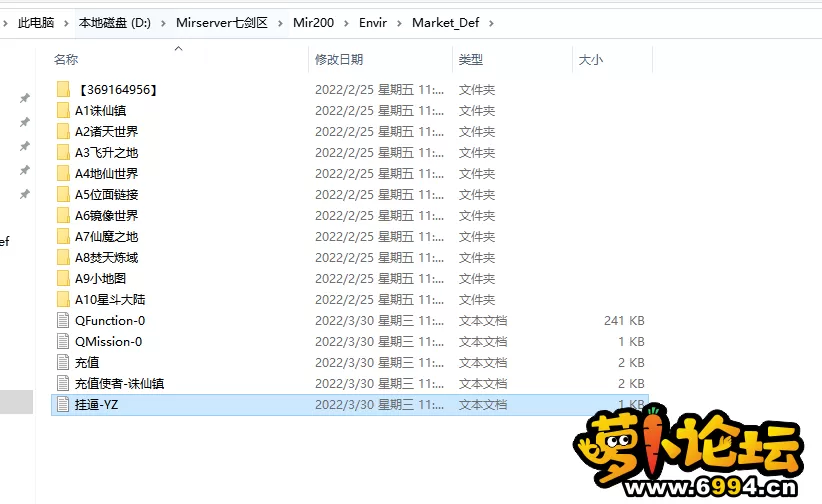This screenshot has width=822, height=504.
Task: Expand breadcrumb arrow after Mir200
Action: pyautogui.click(x=346, y=23)
